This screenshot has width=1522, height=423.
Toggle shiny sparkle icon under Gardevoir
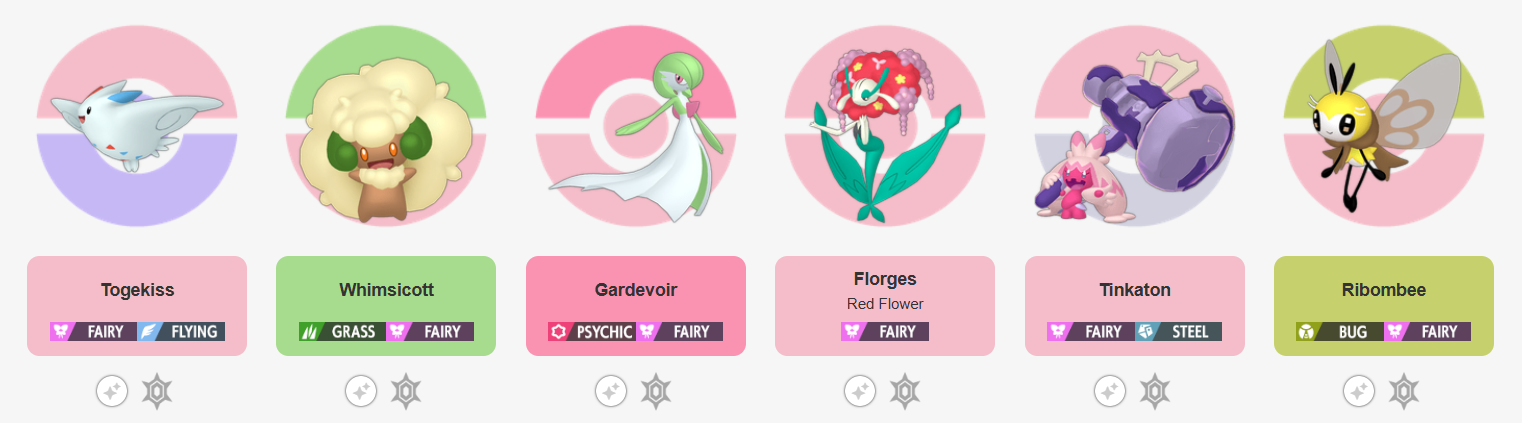(611, 390)
